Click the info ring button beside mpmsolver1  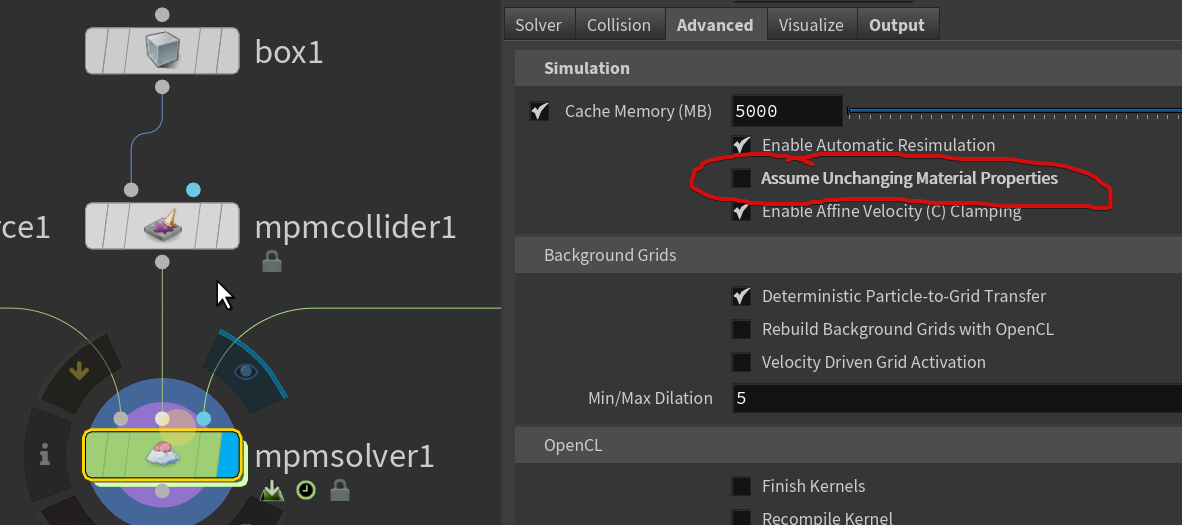click(x=45, y=455)
